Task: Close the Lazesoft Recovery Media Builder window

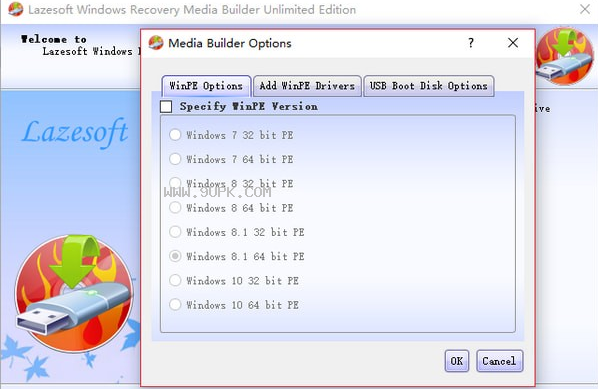Action: click(x=584, y=9)
